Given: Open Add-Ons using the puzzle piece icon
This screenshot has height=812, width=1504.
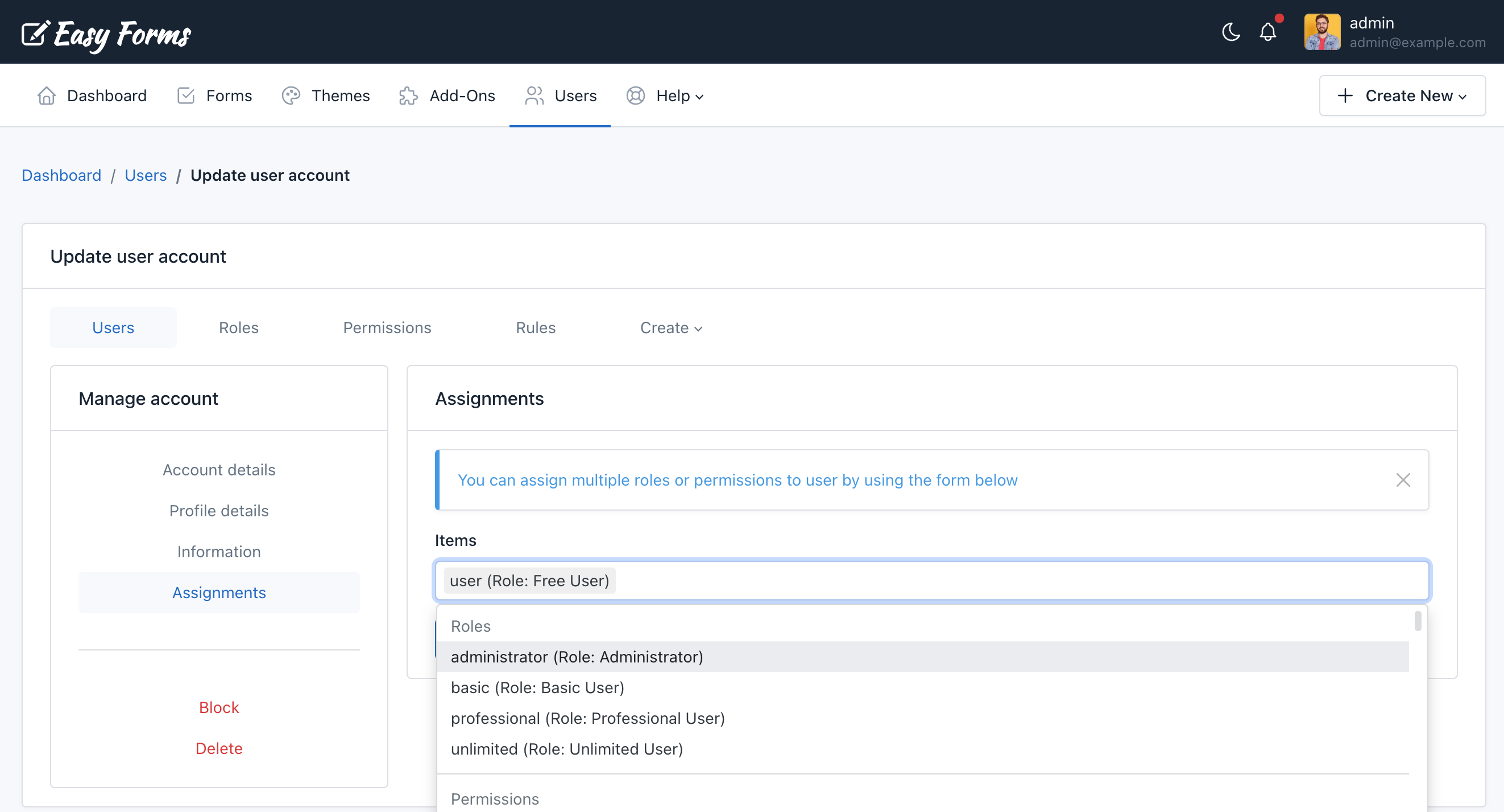Looking at the screenshot, I should [409, 95].
